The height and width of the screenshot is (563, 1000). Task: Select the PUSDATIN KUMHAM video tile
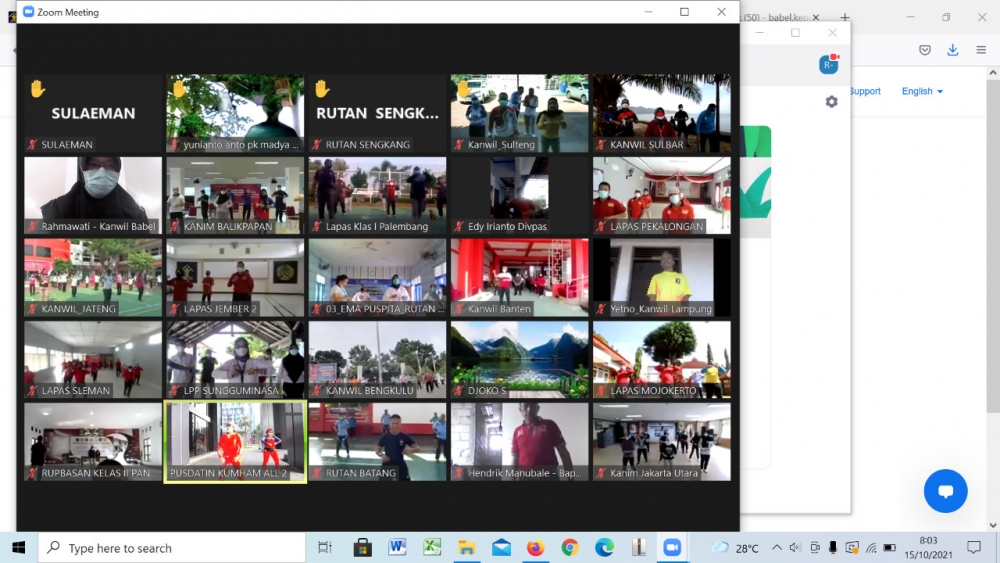point(235,441)
